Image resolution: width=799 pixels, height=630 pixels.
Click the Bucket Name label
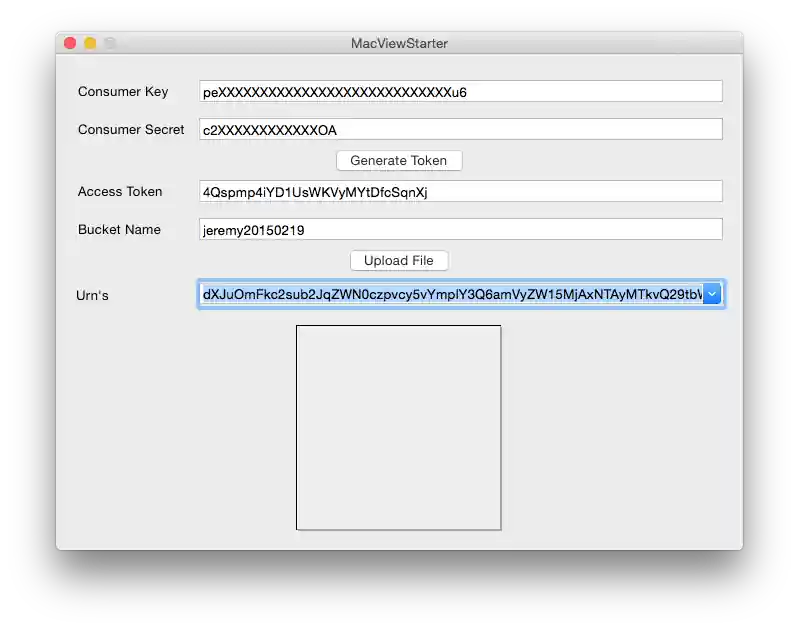pyautogui.click(x=119, y=230)
